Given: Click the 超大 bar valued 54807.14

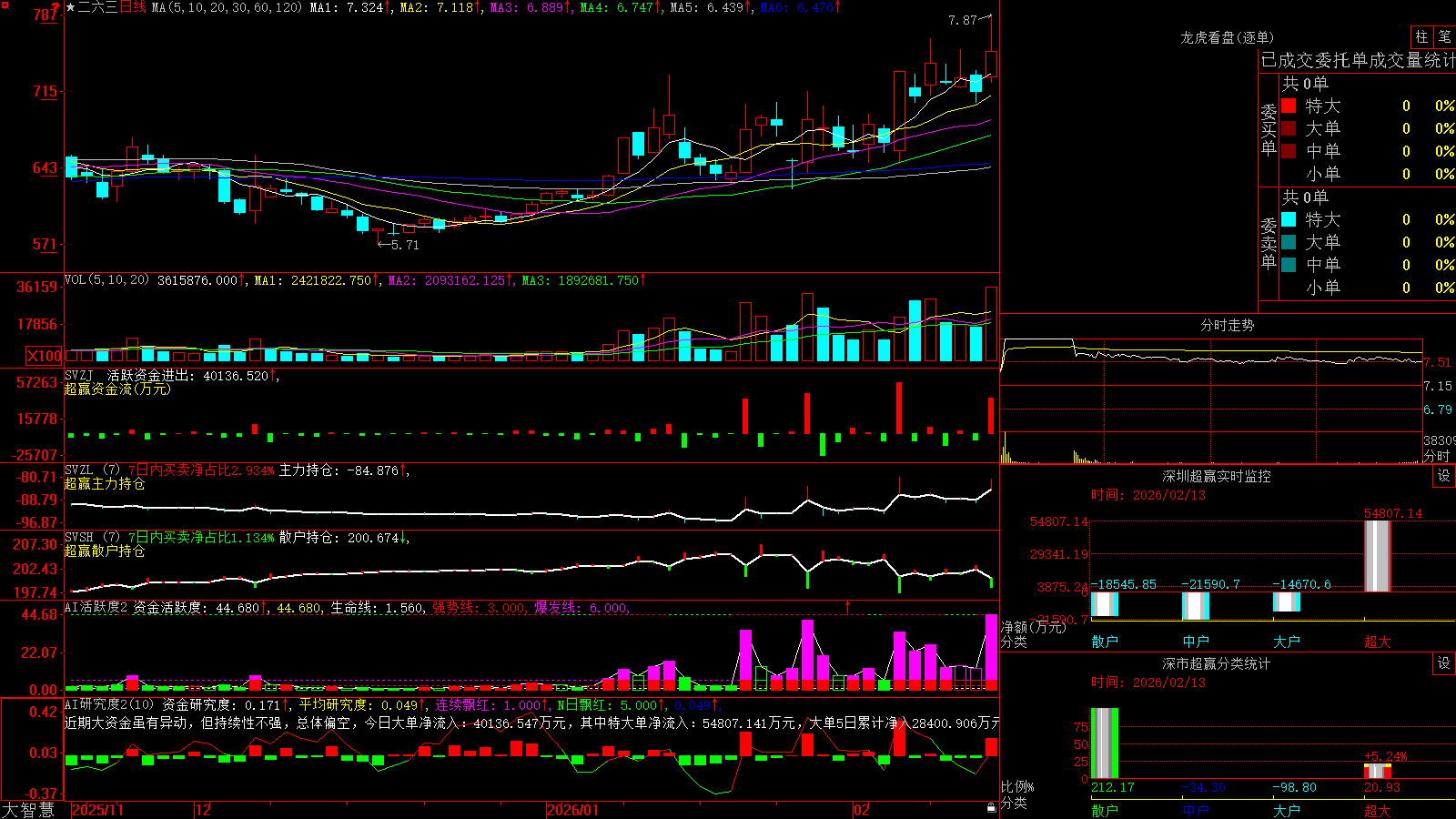Looking at the screenshot, I should (1378, 556).
